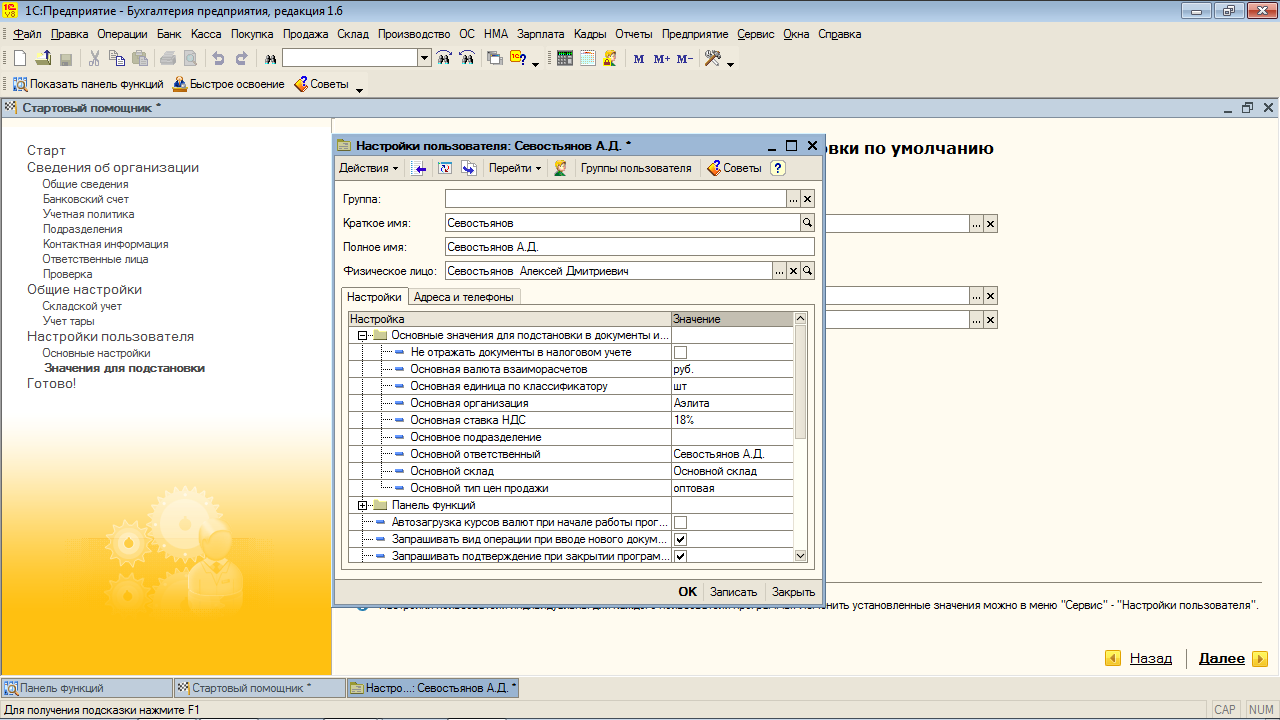Click the blue arrow icon after Действия in dialog toolbar
The width and height of the screenshot is (1280, 720).
[421, 168]
